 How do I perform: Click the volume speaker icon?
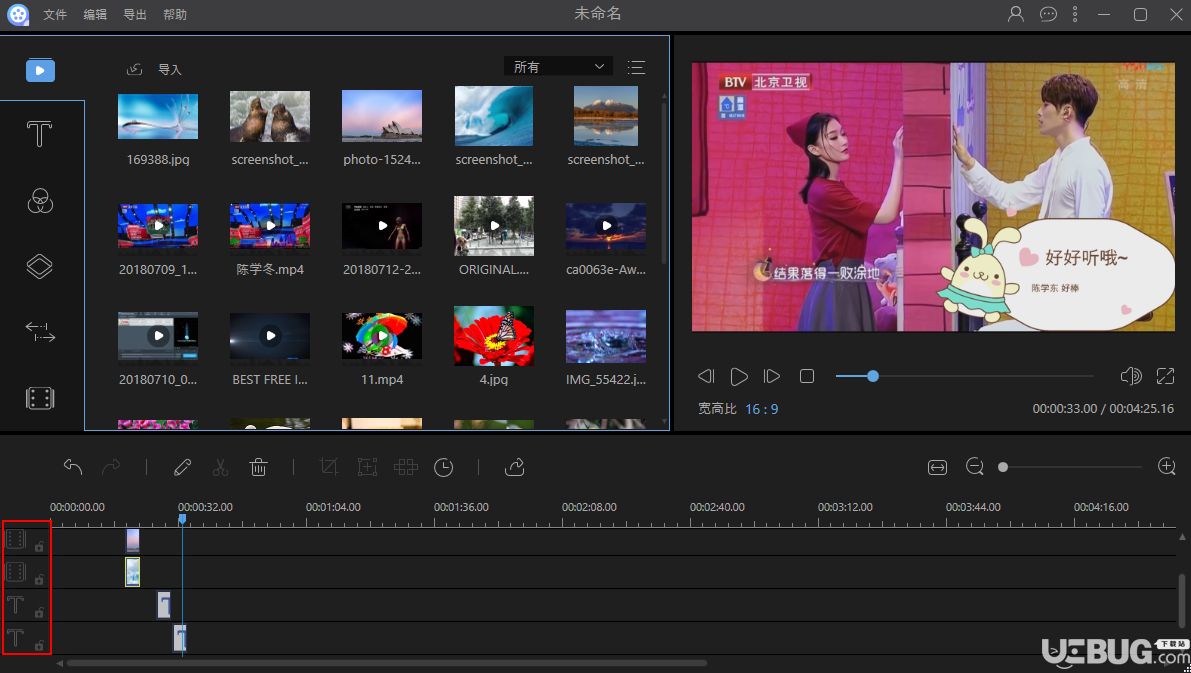coord(1130,376)
